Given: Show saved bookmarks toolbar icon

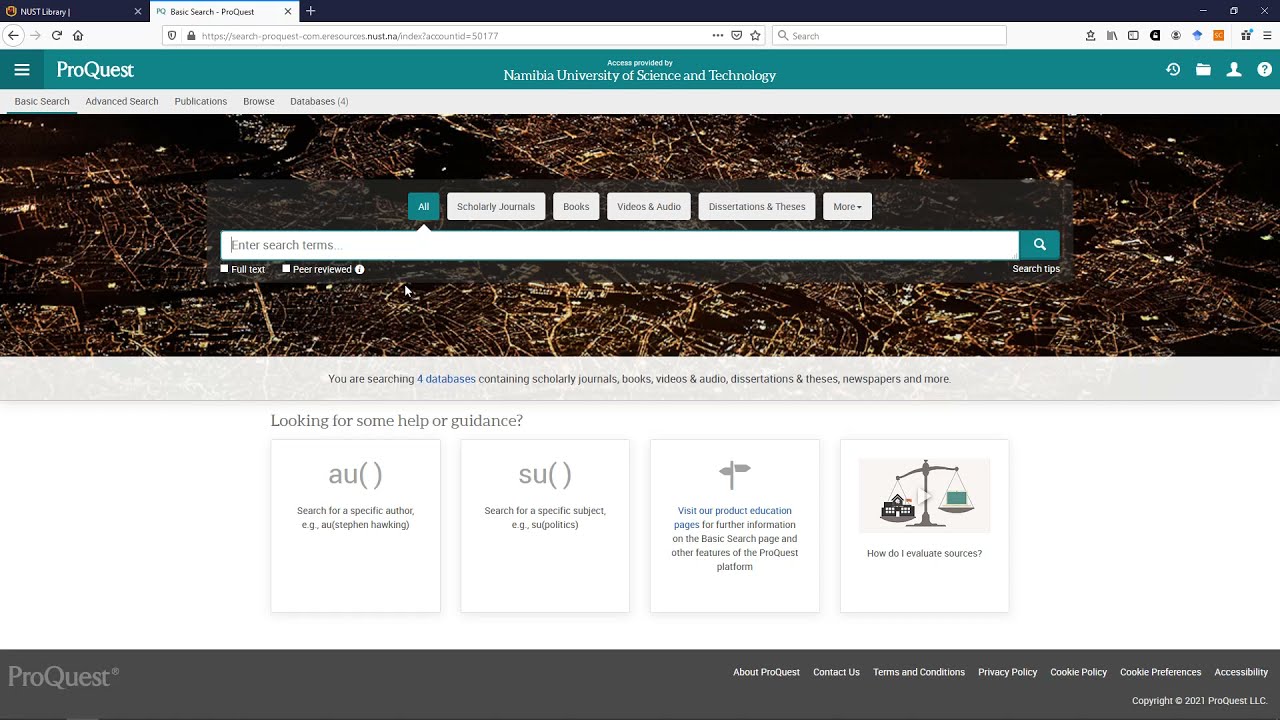Looking at the screenshot, I should 1090,35.
